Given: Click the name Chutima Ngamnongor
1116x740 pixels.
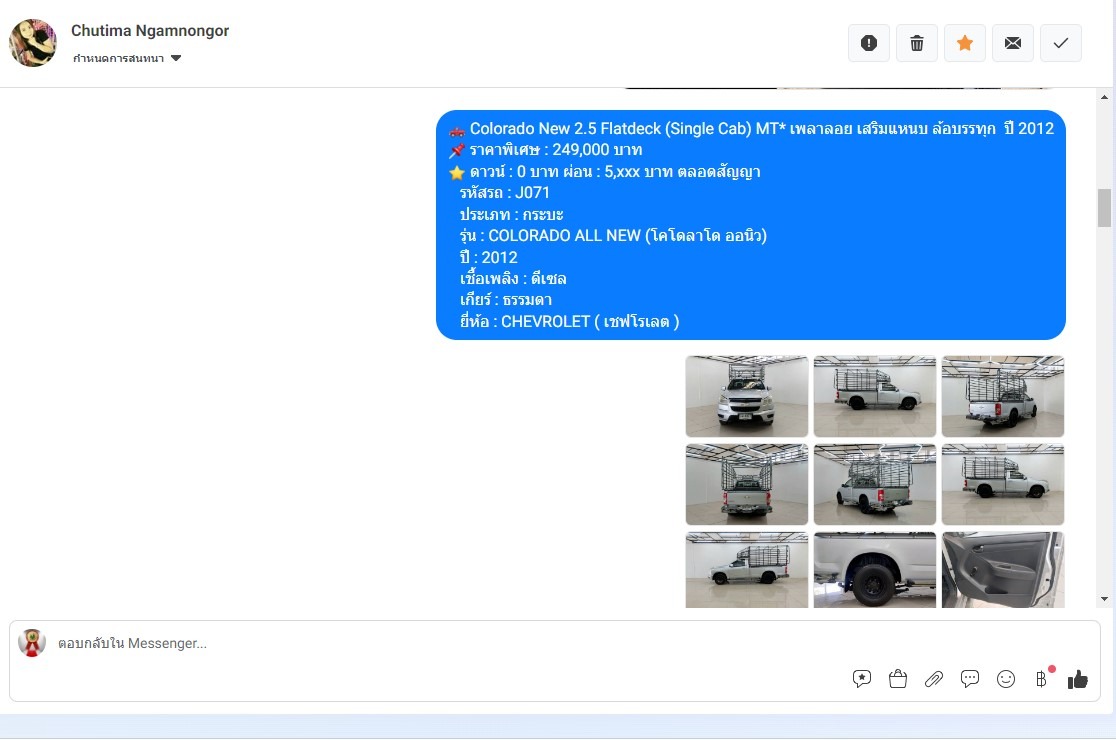Looking at the screenshot, I should pos(150,31).
